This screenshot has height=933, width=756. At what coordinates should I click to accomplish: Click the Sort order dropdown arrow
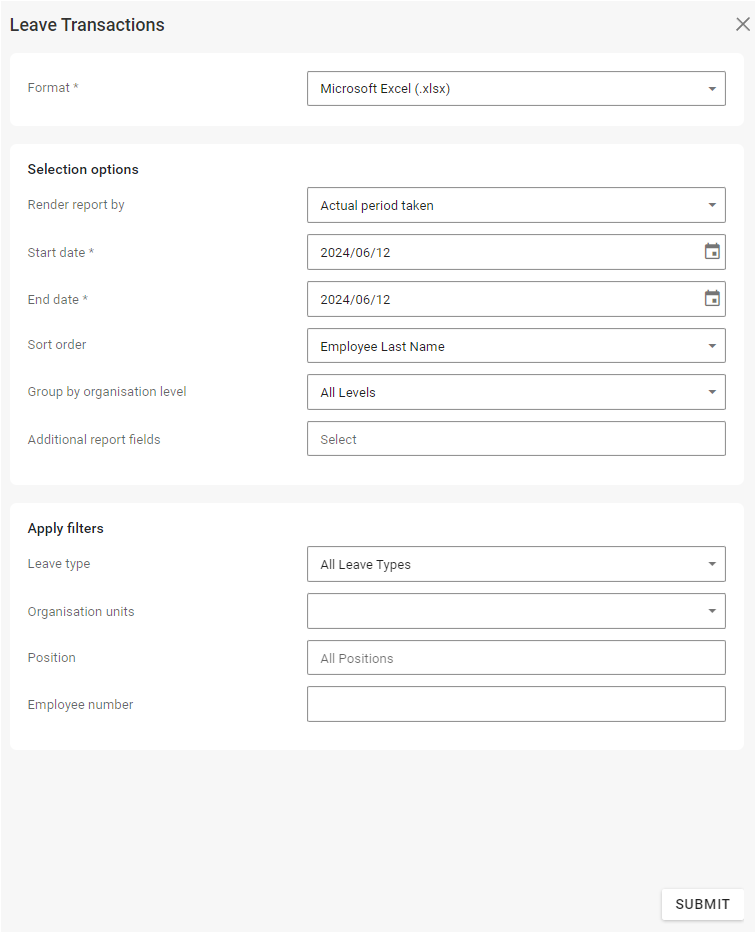[712, 346]
